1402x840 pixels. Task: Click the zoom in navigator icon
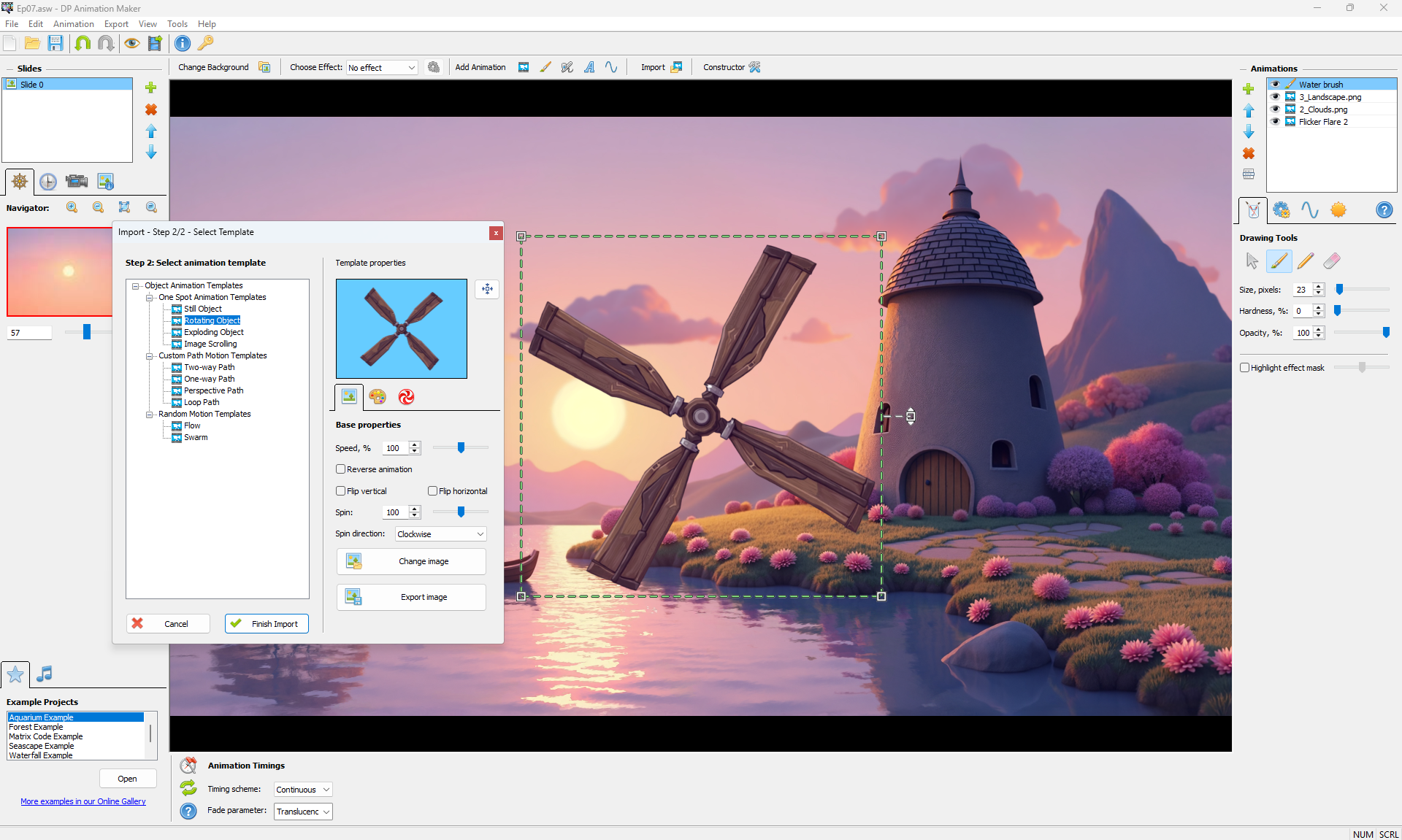72,208
